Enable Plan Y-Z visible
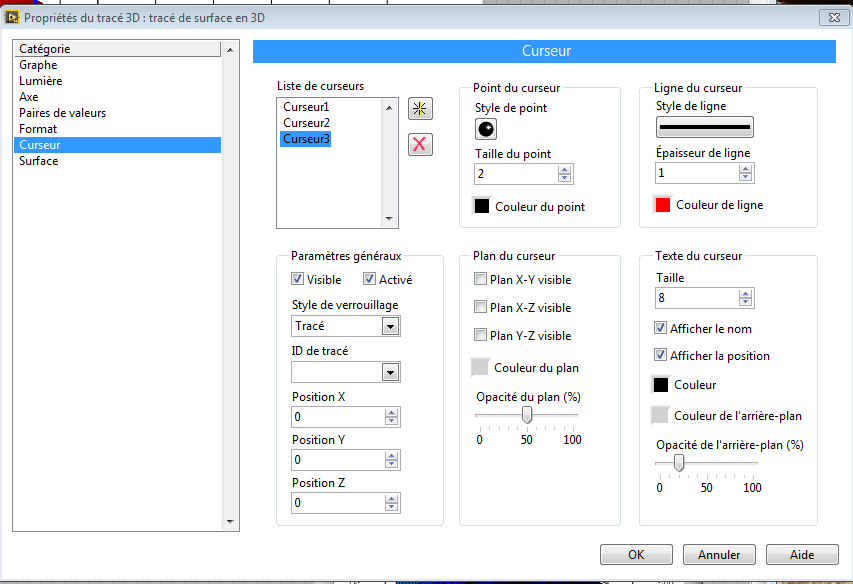The height and width of the screenshot is (584, 853). click(480, 334)
